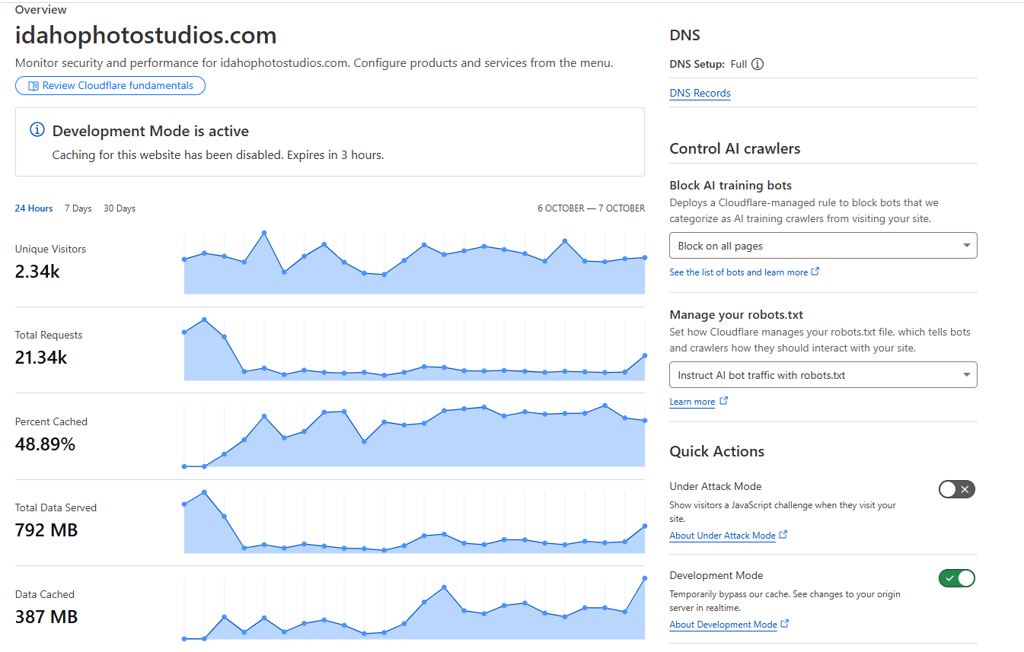Click the Development Mode info circle icon

pos(37,130)
